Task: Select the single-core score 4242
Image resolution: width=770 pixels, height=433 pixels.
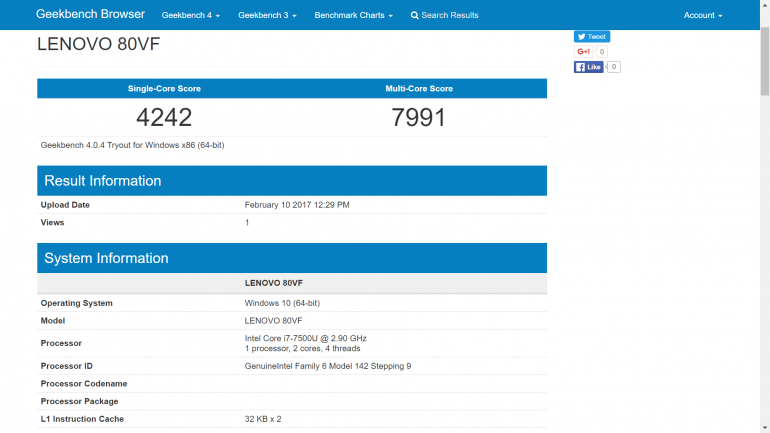Action: pos(164,118)
